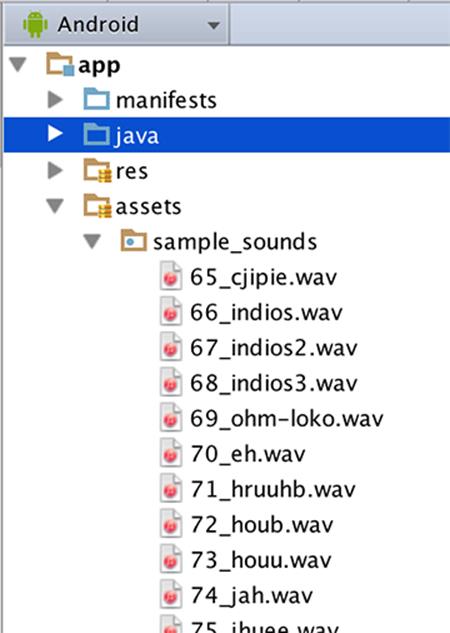
Task: Select file name 73_houu.wav
Action: (261, 561)
